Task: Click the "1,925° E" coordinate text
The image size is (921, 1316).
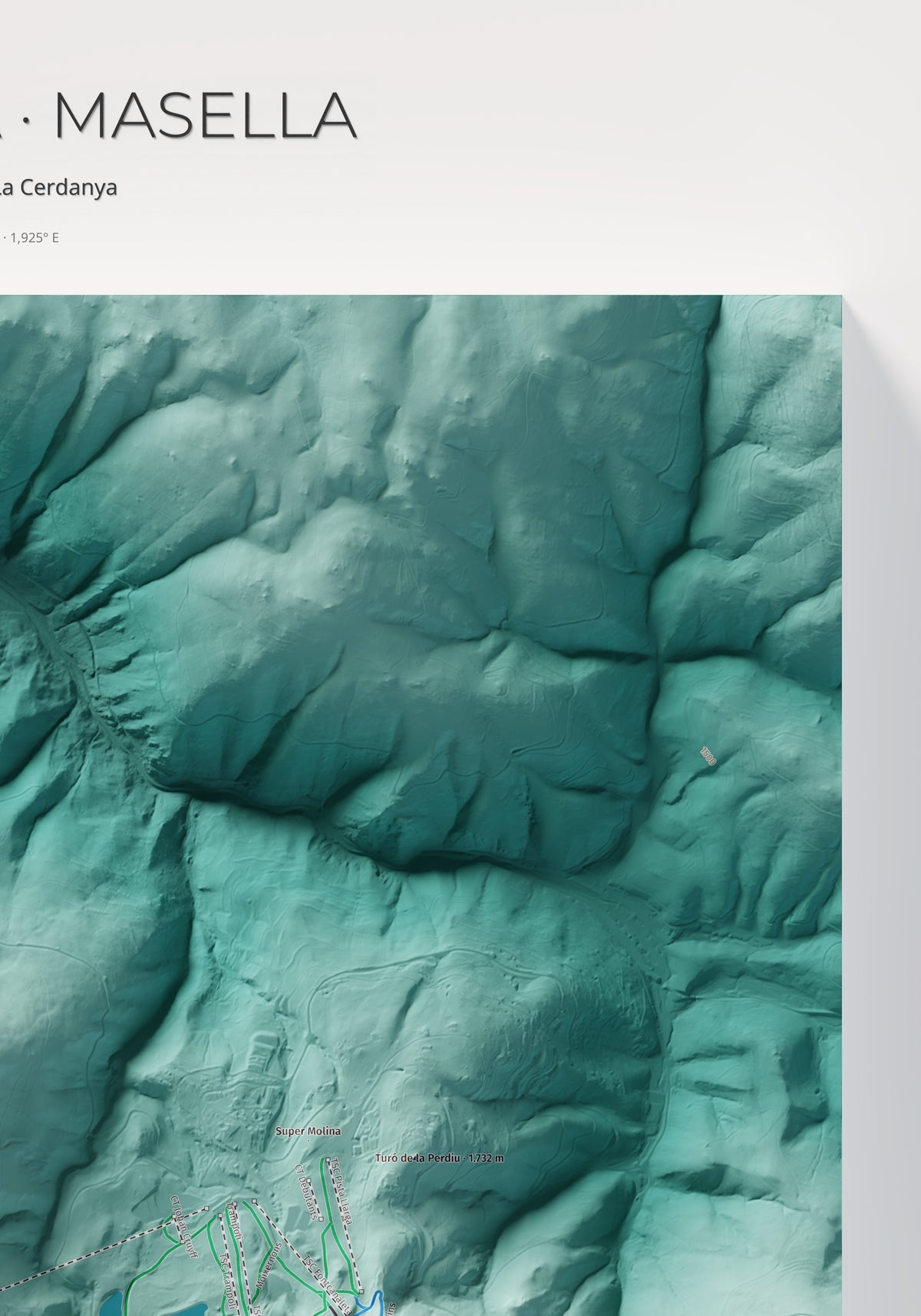Action: point(35,237)
